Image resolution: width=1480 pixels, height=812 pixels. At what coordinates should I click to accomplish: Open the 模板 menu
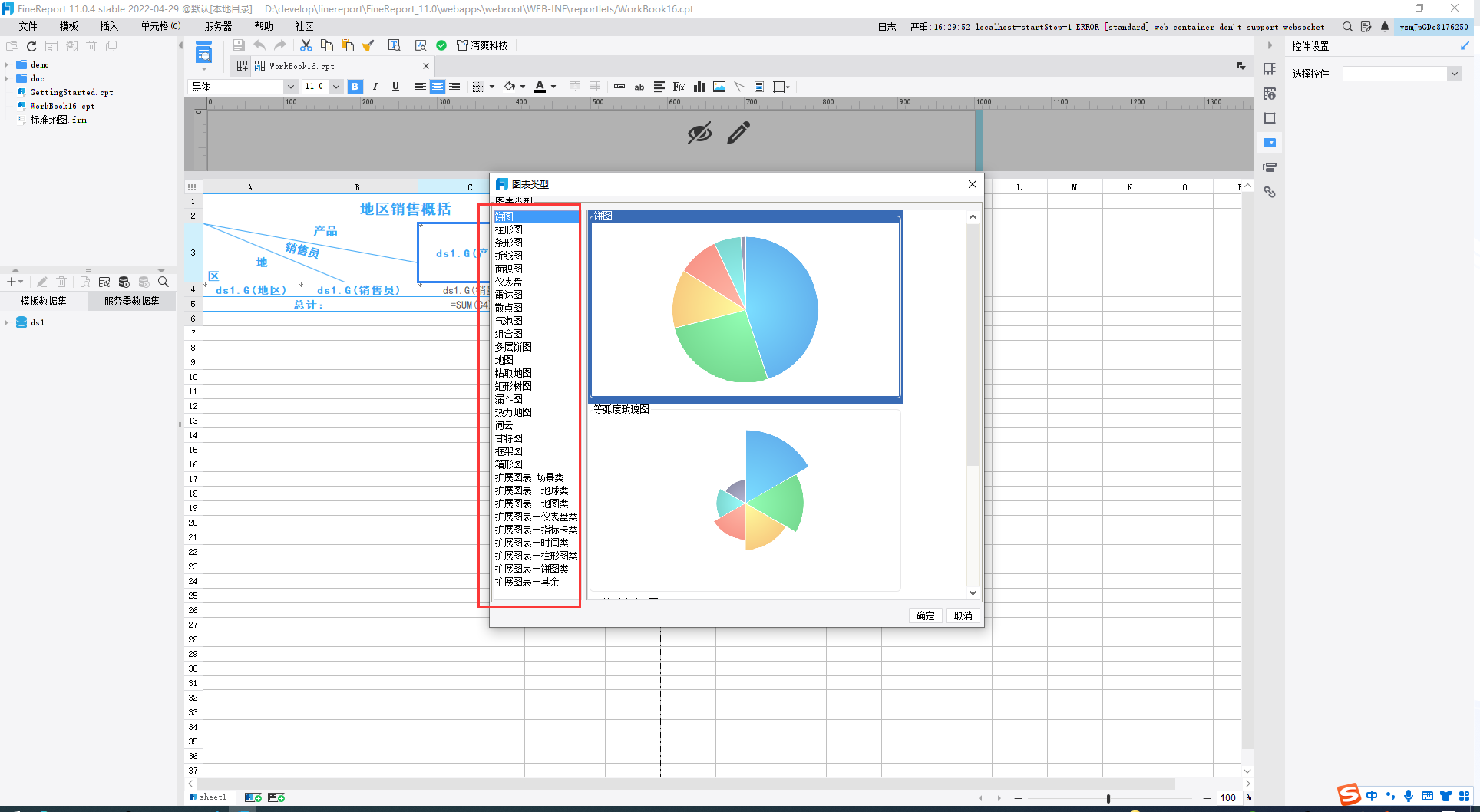69,26
